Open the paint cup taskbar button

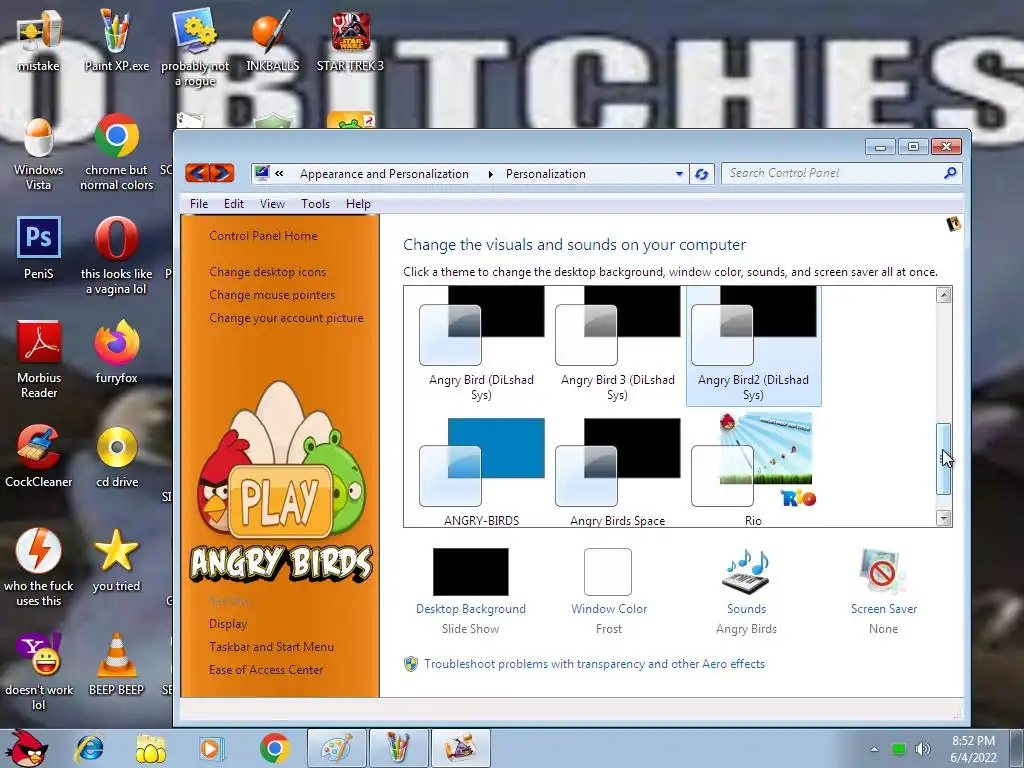coord(399,748)
